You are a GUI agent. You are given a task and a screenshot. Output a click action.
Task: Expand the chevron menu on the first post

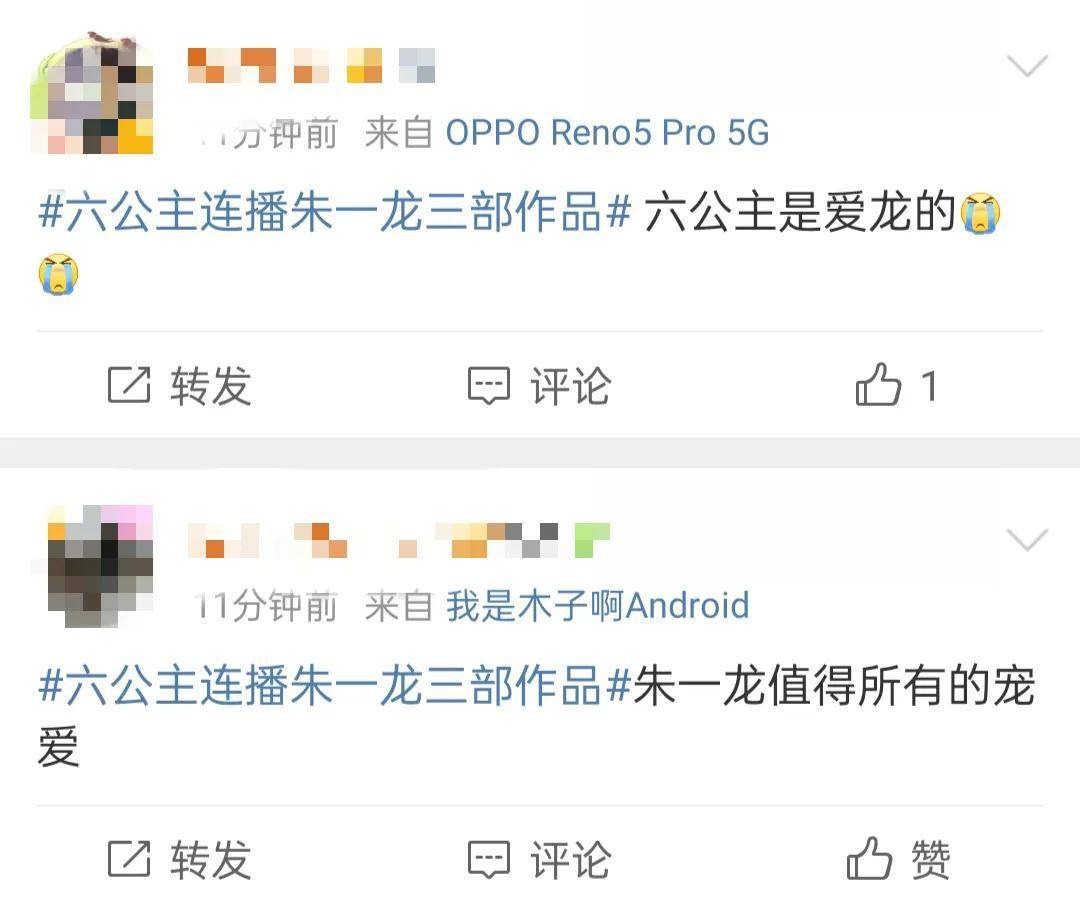pyautogui.click(x=1027, y=65)
